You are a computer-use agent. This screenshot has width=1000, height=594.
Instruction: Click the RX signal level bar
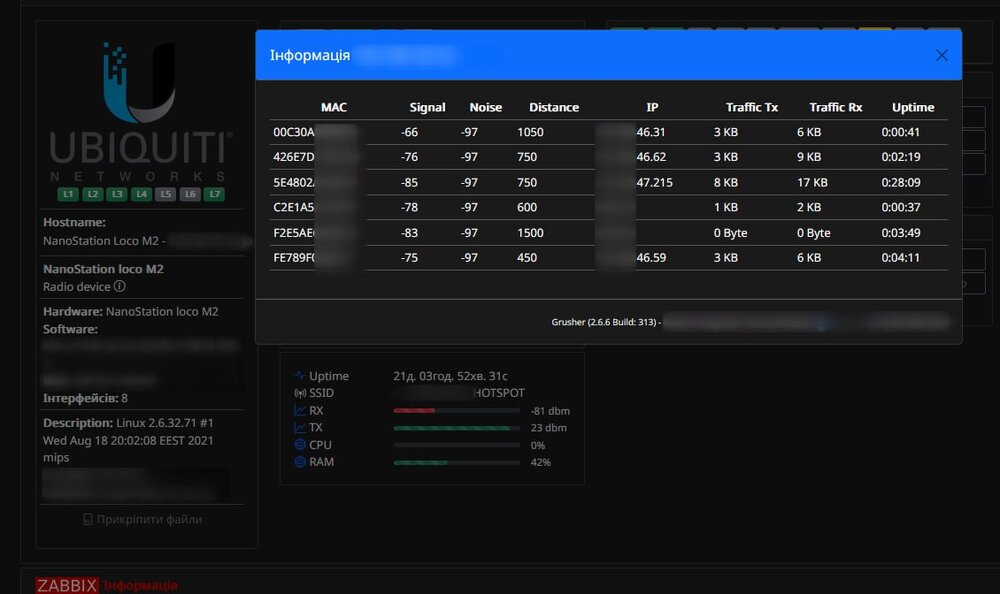(457, 411)
